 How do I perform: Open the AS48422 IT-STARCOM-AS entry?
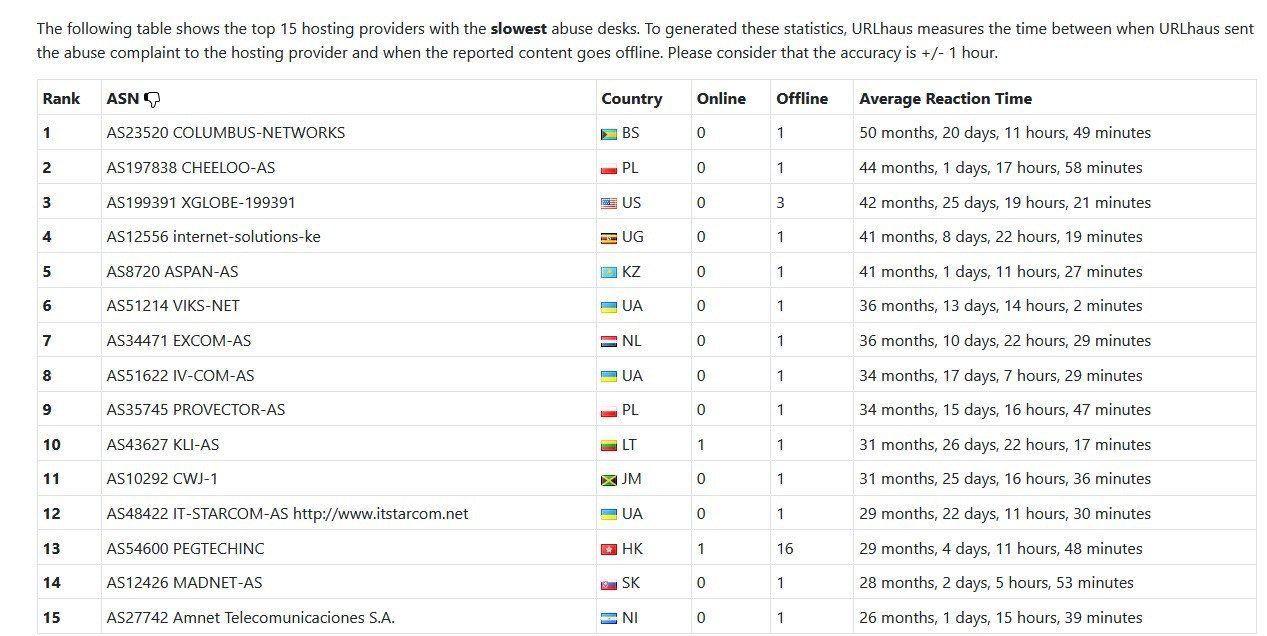[287, 514]
